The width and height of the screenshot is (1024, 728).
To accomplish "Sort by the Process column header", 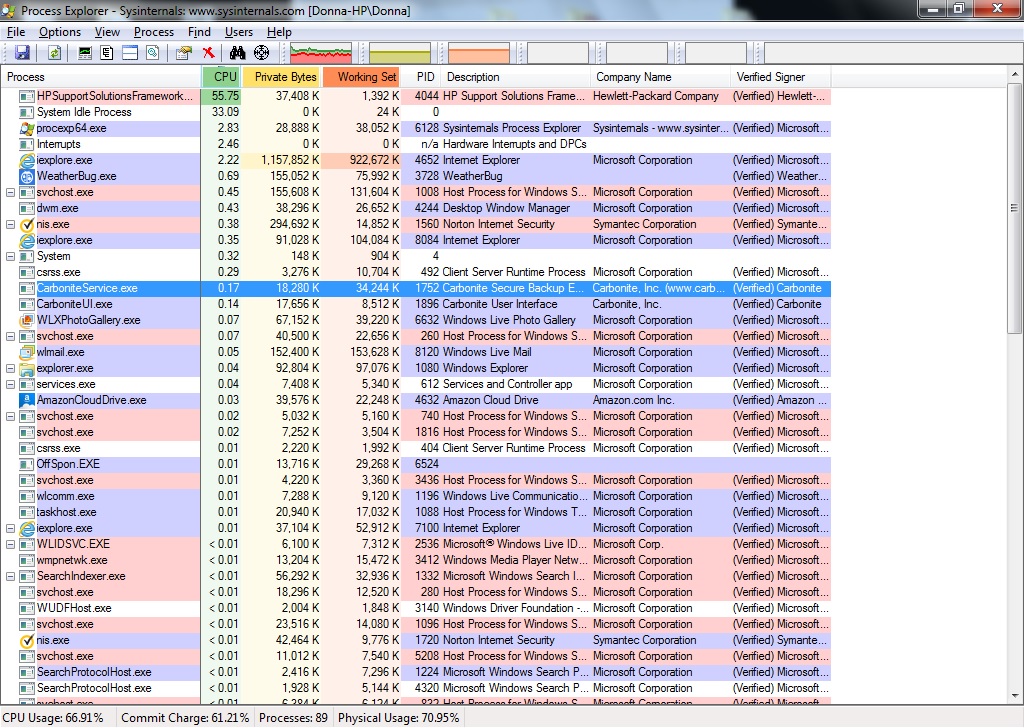I will (101, 77).
